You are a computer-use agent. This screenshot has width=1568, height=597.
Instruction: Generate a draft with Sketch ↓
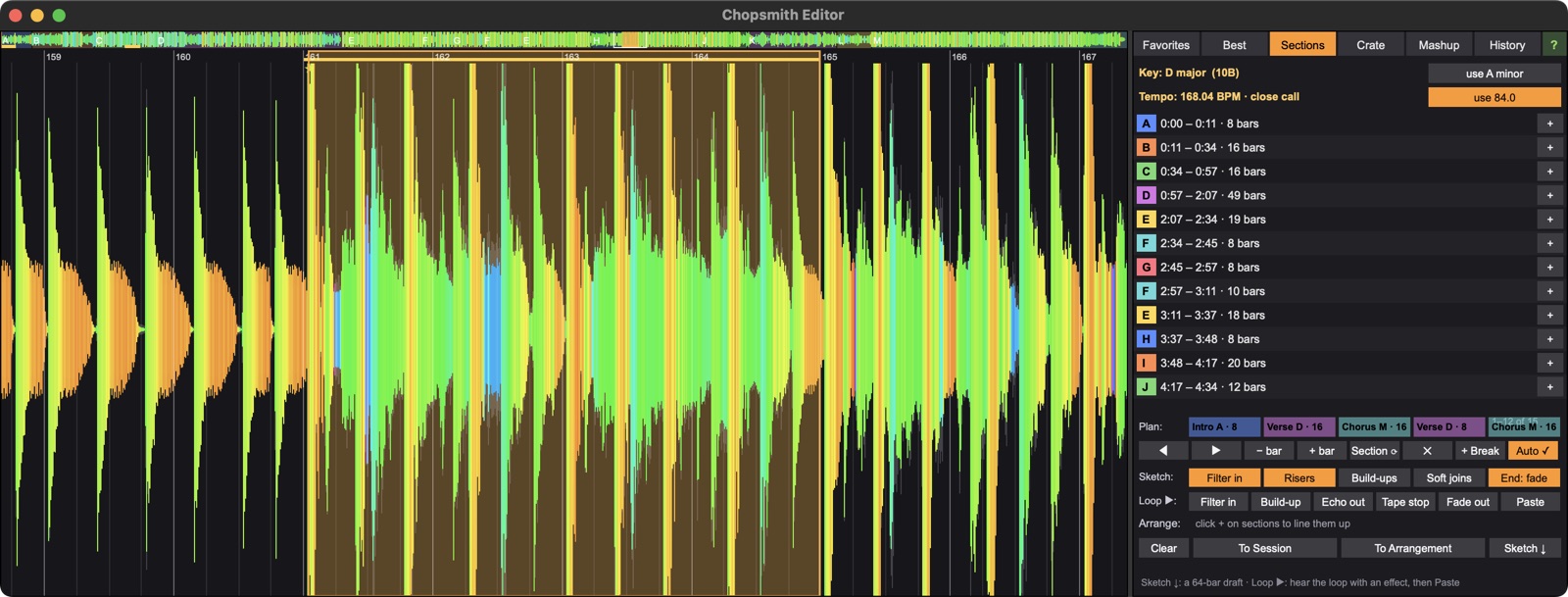pos(1525,549)
